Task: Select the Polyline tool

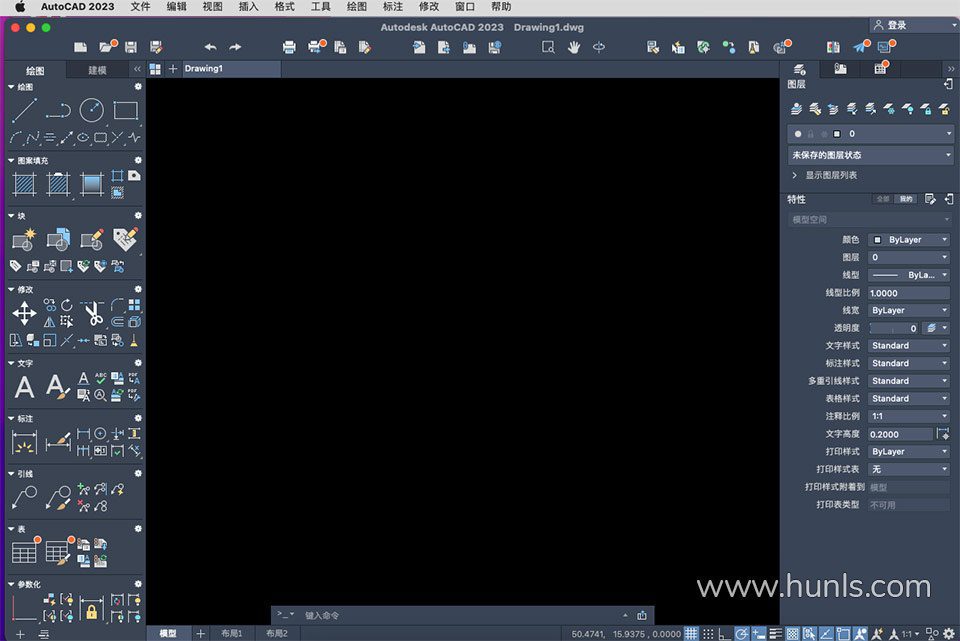Action: click(x=58, y=110)
